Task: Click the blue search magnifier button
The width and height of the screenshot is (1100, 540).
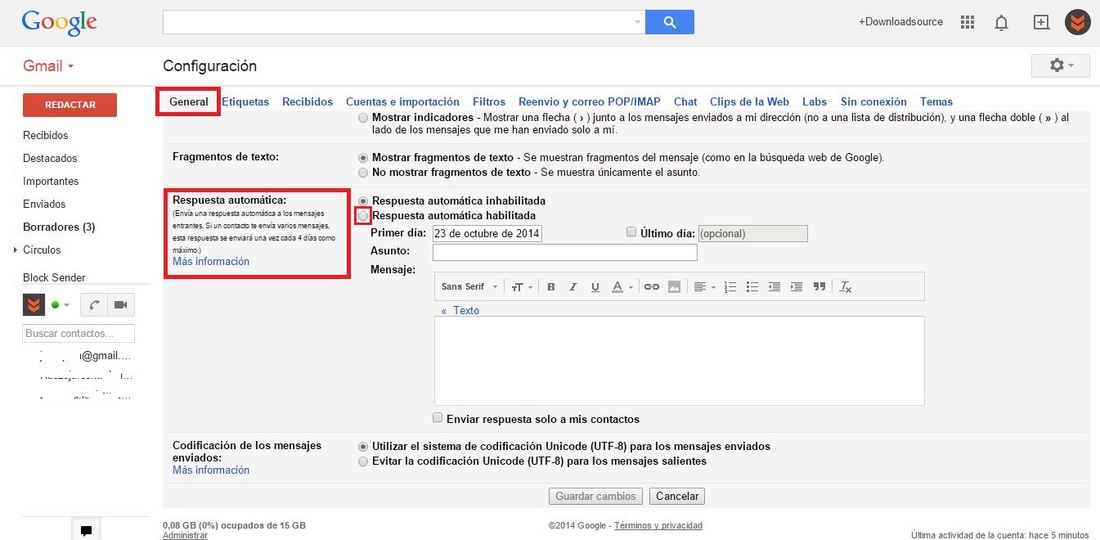Action: click(669, 22)
